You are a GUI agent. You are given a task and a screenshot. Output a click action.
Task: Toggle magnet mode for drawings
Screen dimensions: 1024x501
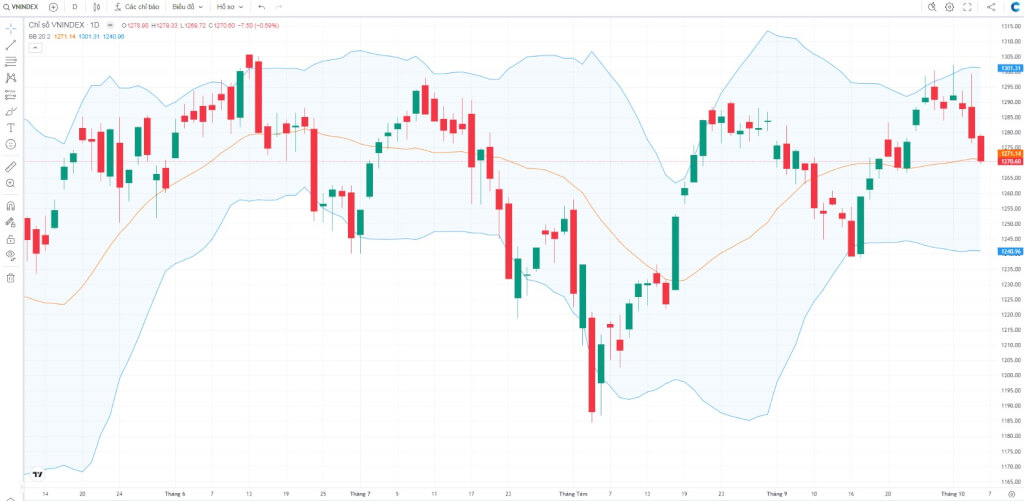(x=10, y=206)
